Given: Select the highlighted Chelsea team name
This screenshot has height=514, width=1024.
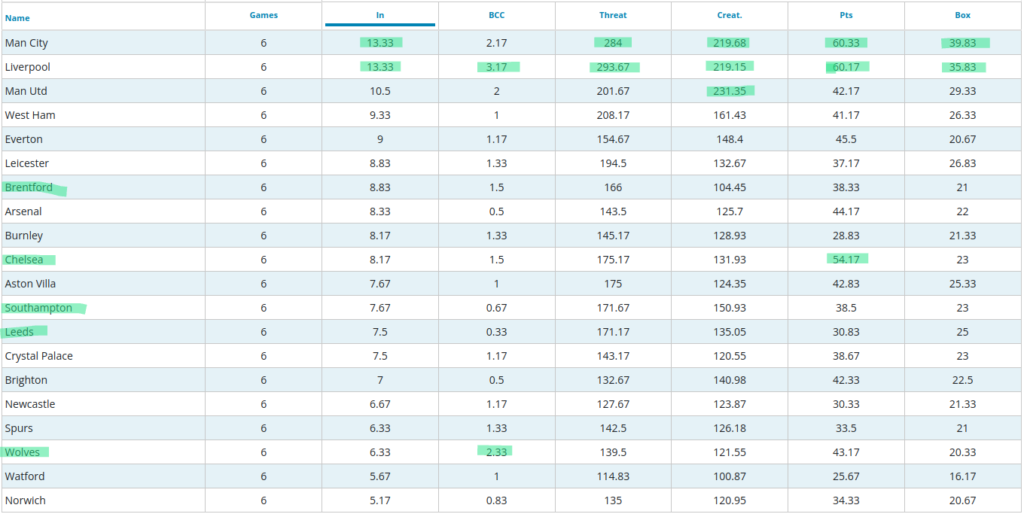Looking at the screenshot, I should [24, 260].
